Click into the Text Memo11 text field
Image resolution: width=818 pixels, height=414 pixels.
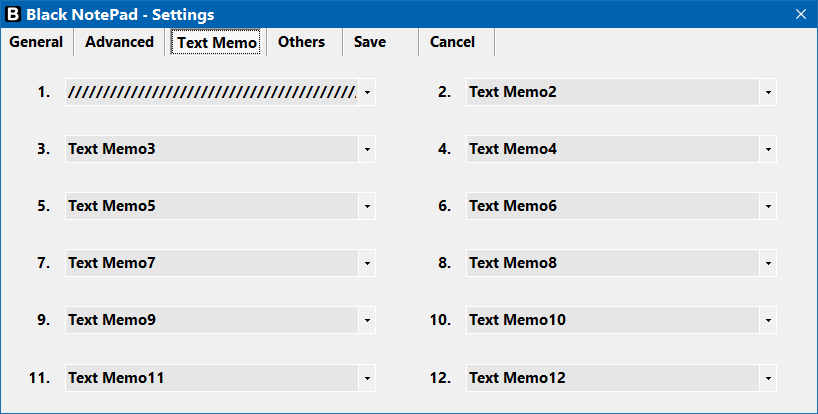pos(212,378)
